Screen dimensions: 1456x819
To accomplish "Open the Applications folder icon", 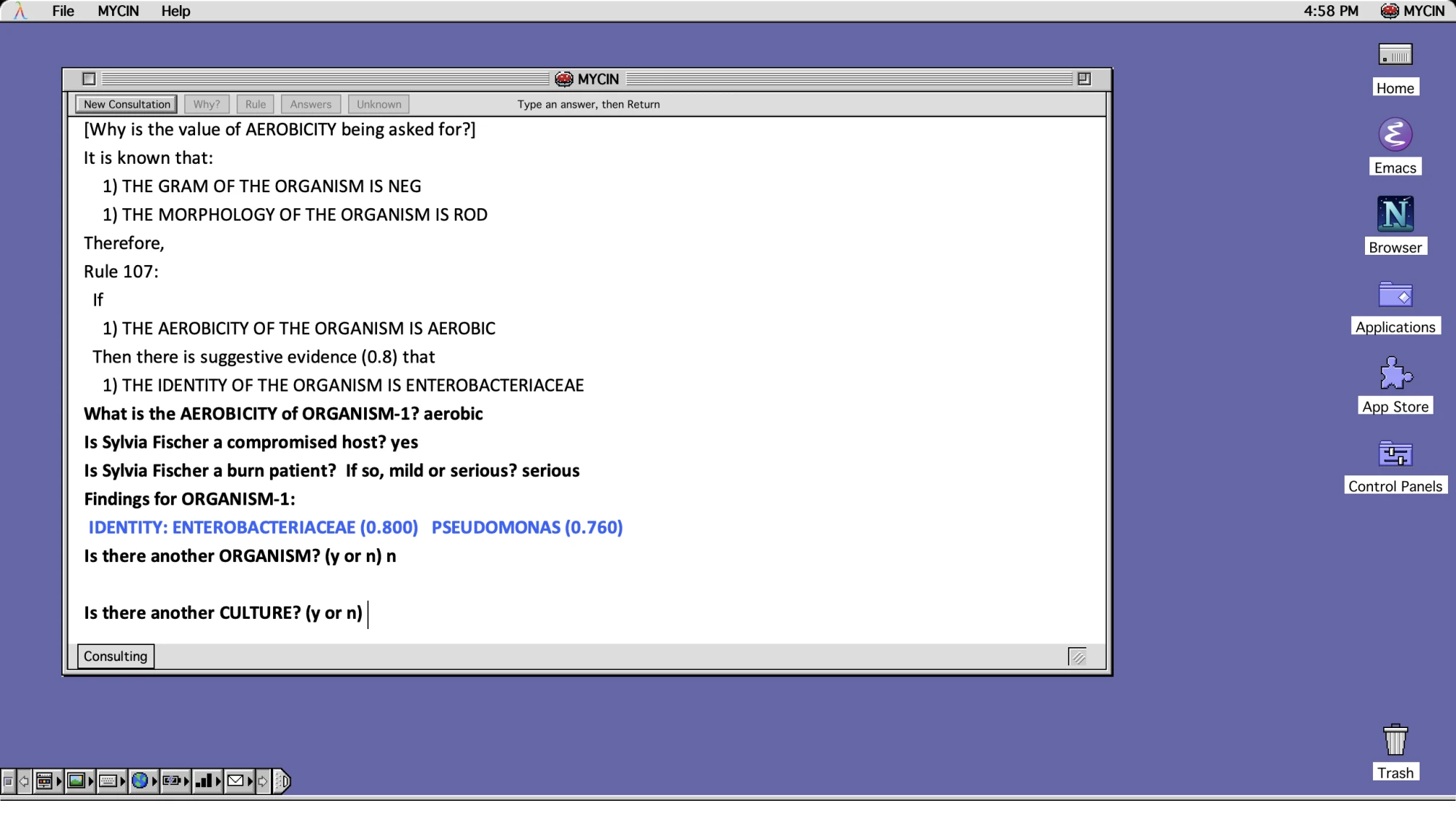I will [1395, 295].
